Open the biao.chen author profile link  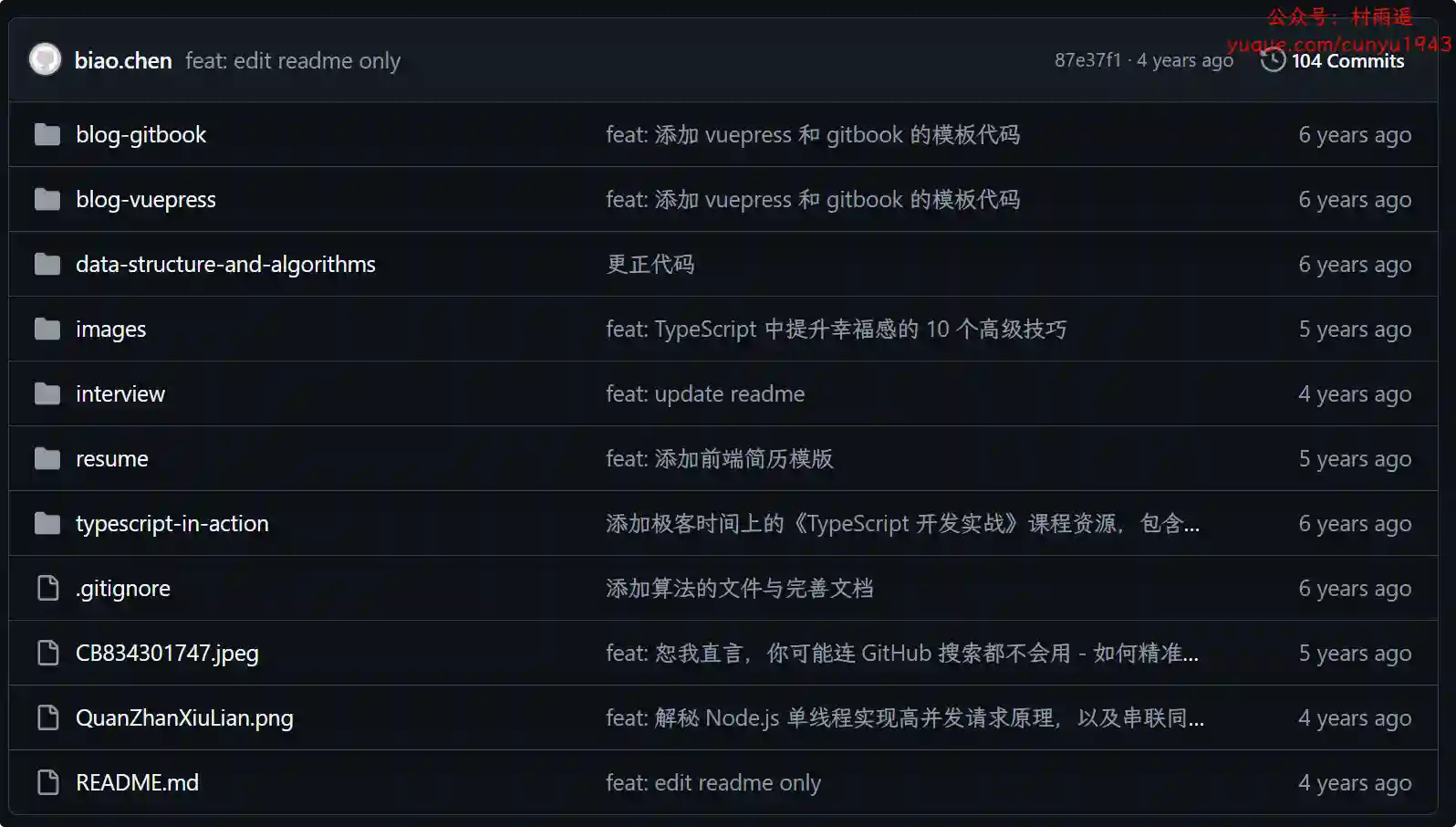[123, 61]
